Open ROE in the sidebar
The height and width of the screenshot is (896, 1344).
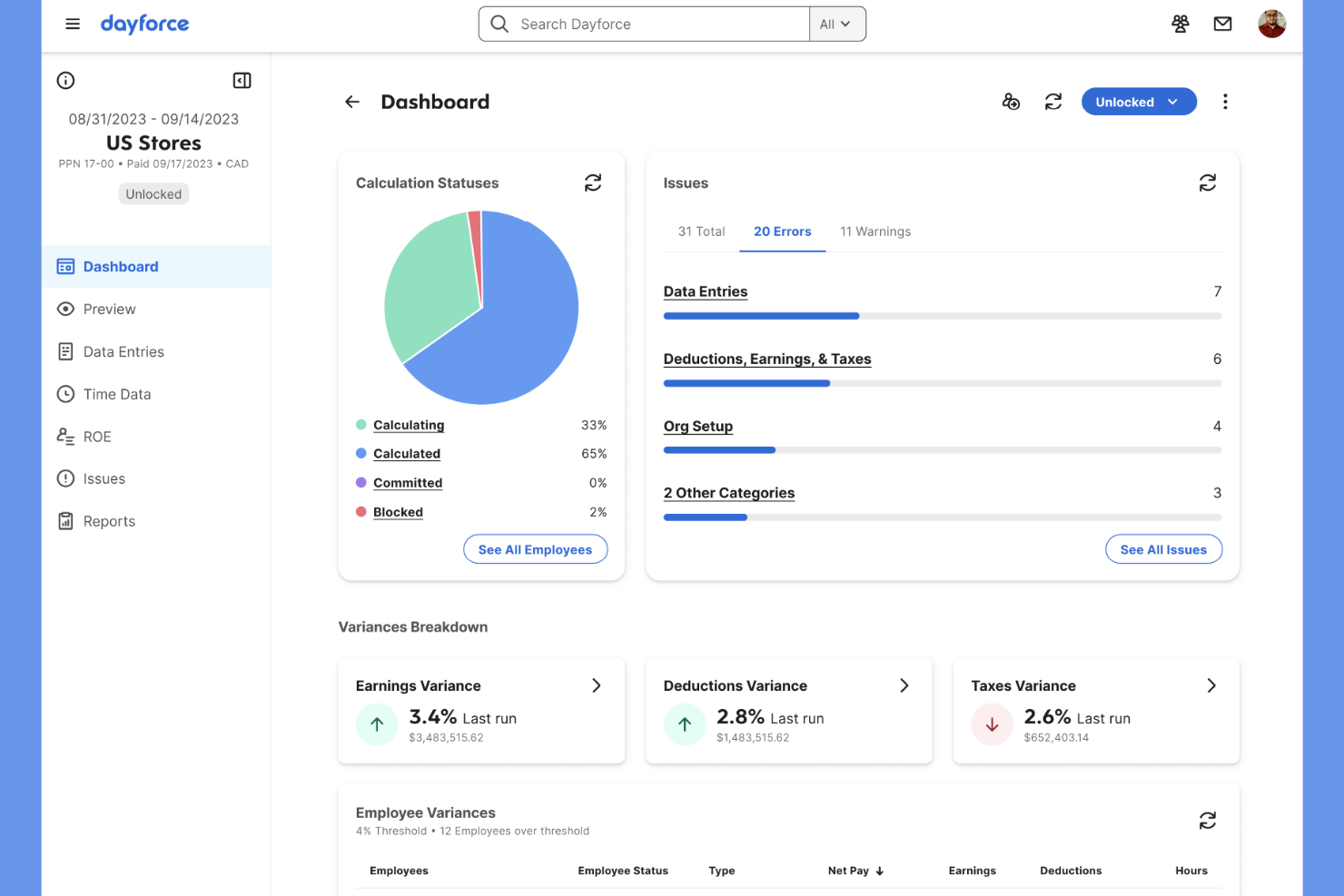tap(156, 437)
